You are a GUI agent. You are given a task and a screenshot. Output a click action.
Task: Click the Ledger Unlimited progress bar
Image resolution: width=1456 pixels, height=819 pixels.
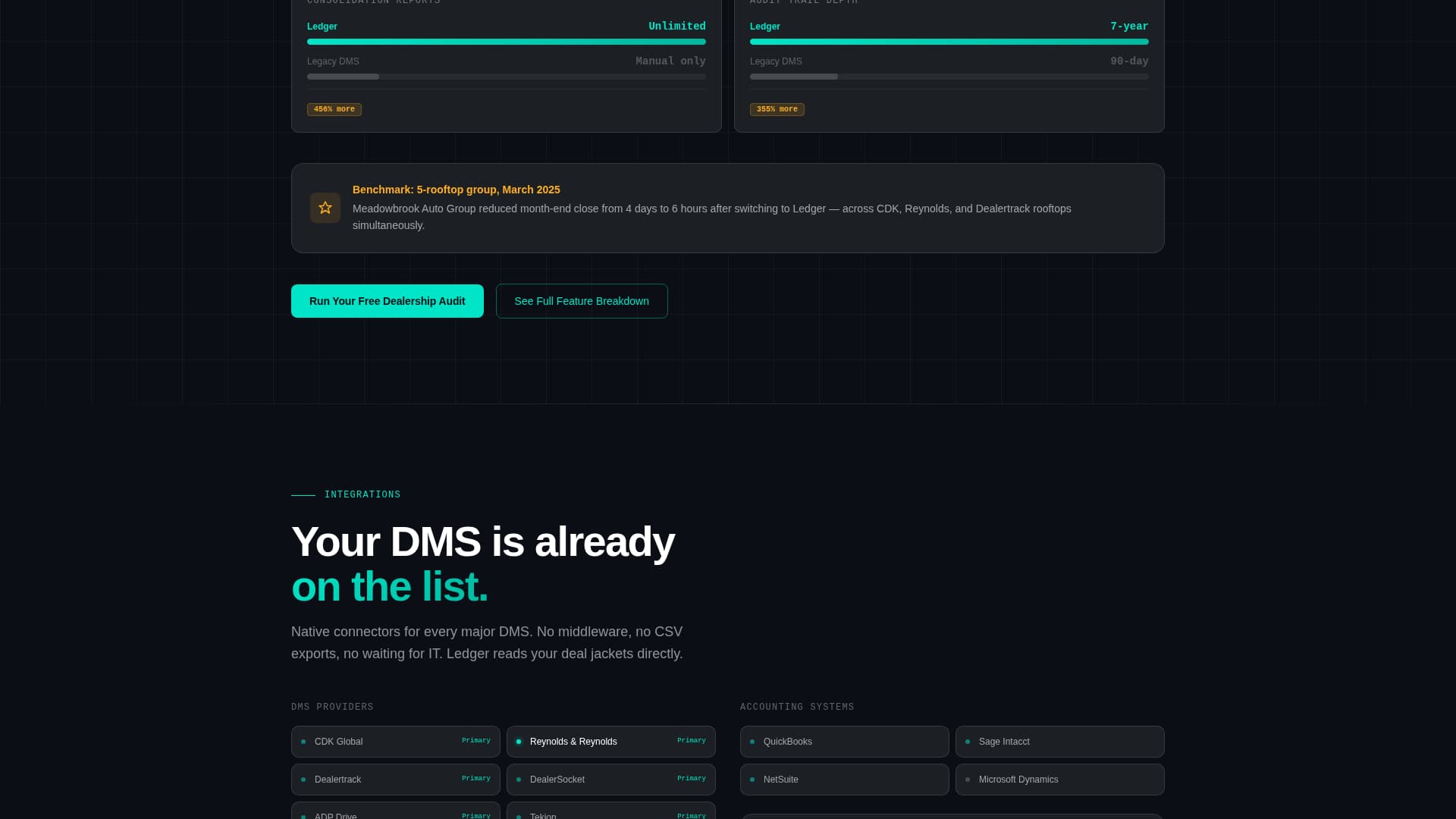(507, 42)
